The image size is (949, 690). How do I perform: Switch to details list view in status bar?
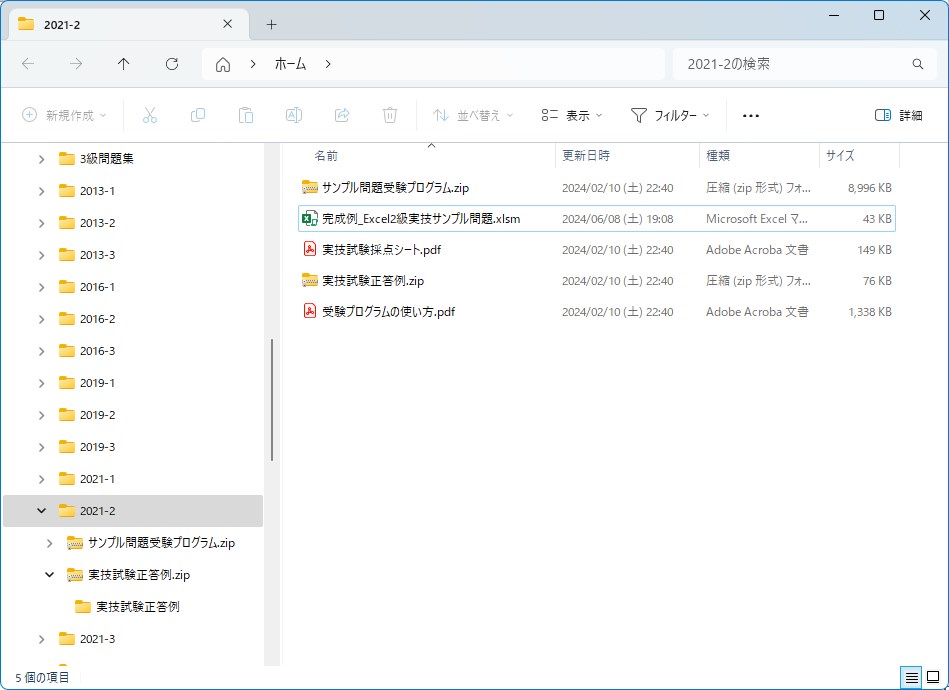pos(911,677)
